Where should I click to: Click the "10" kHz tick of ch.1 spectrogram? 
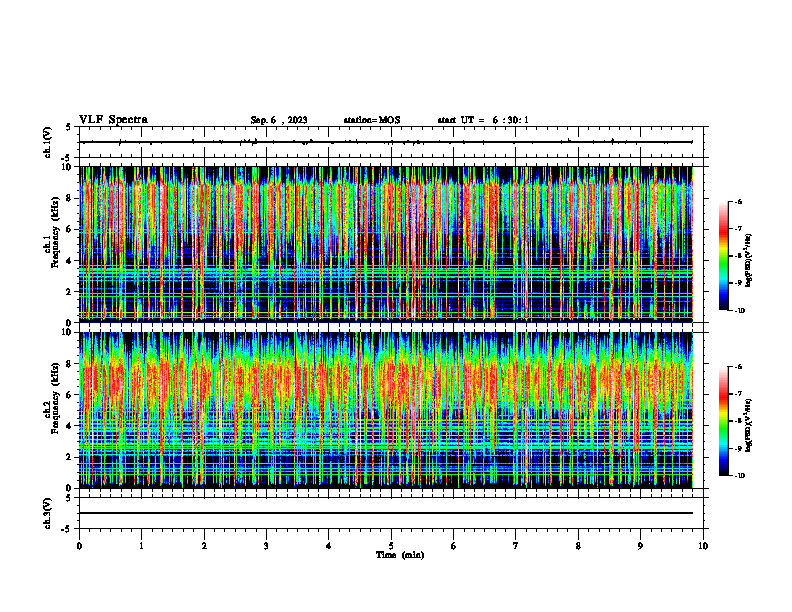pyautogui.click(x=69, y=167)
